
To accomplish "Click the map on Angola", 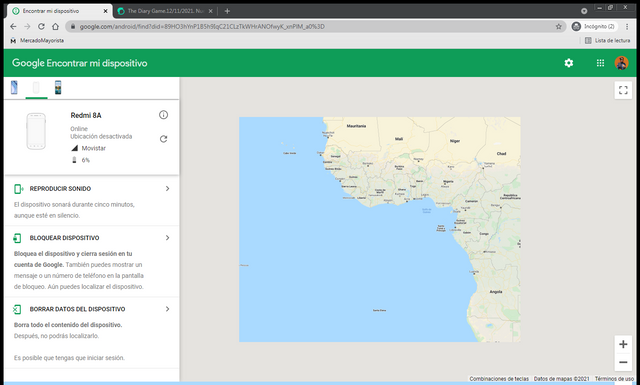I will [x=496, y=292].
